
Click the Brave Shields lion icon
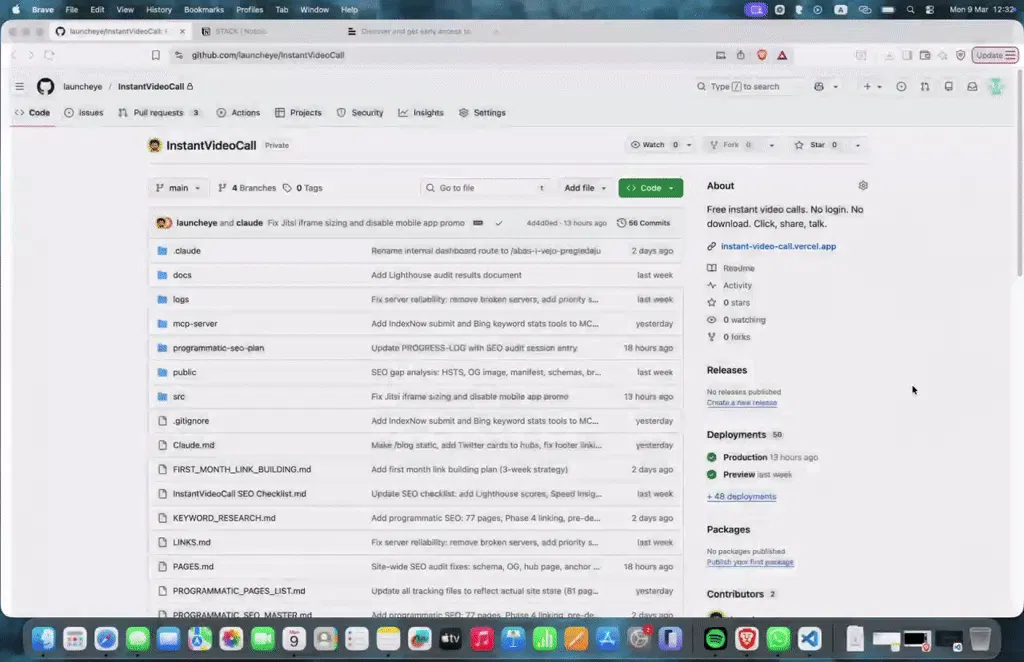(761, 55)
